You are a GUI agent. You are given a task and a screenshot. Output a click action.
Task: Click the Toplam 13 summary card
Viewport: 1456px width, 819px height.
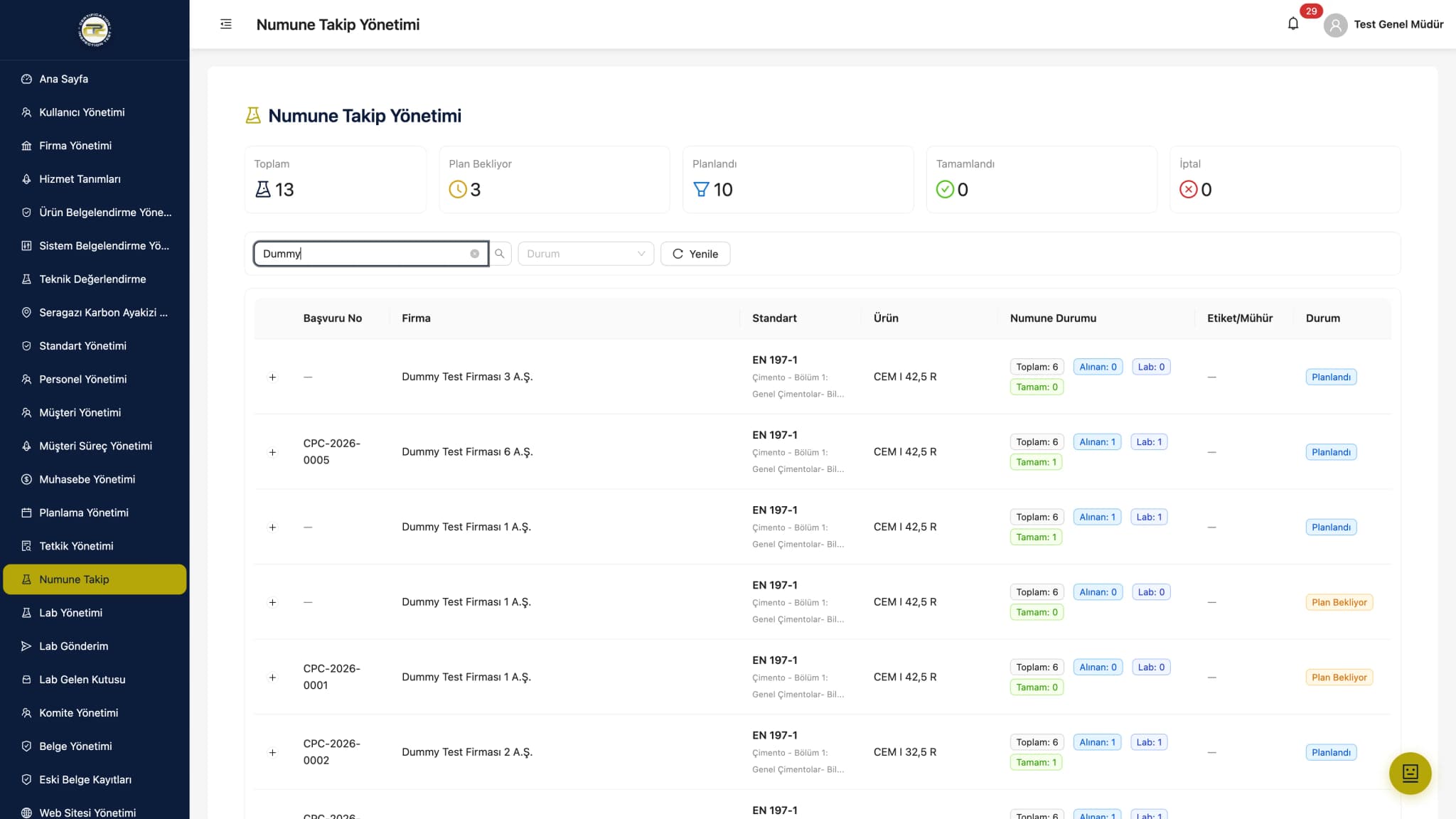(x=336, y=180)
